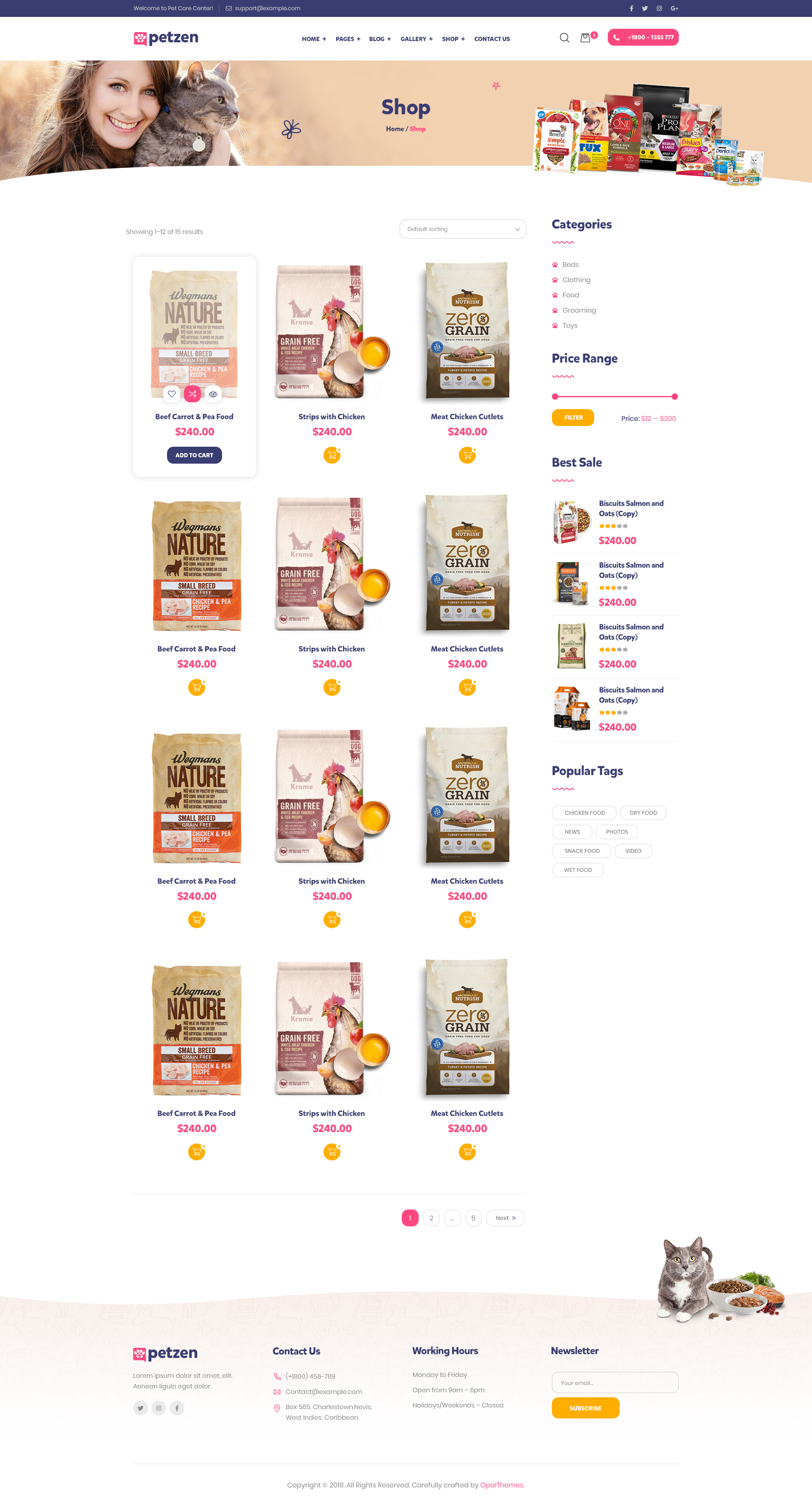This screenshot has height=1506, width=812.
Task: Select the Grooming category
Action: tap(579, 311)
